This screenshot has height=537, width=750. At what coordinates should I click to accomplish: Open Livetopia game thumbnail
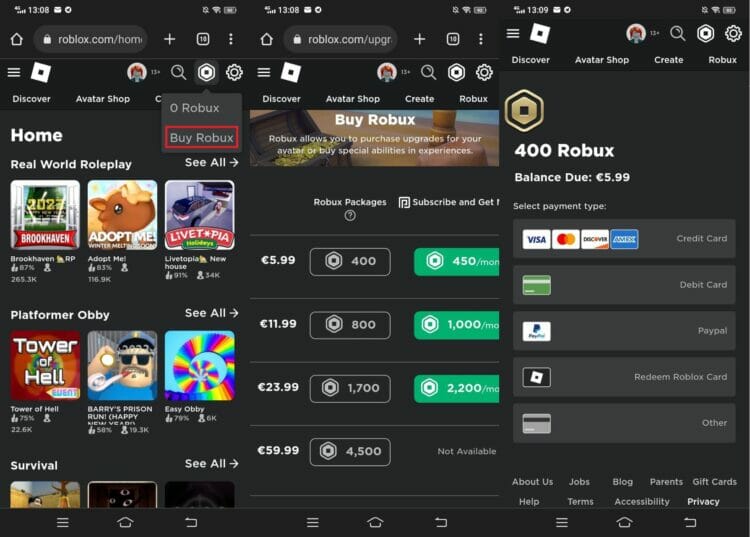199,215
